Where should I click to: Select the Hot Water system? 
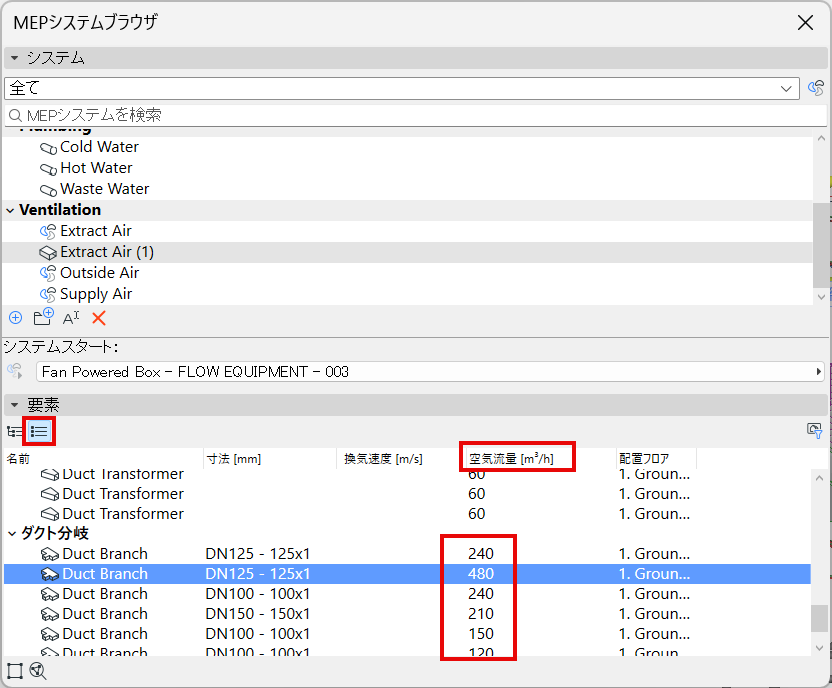[x=96, y=168]
